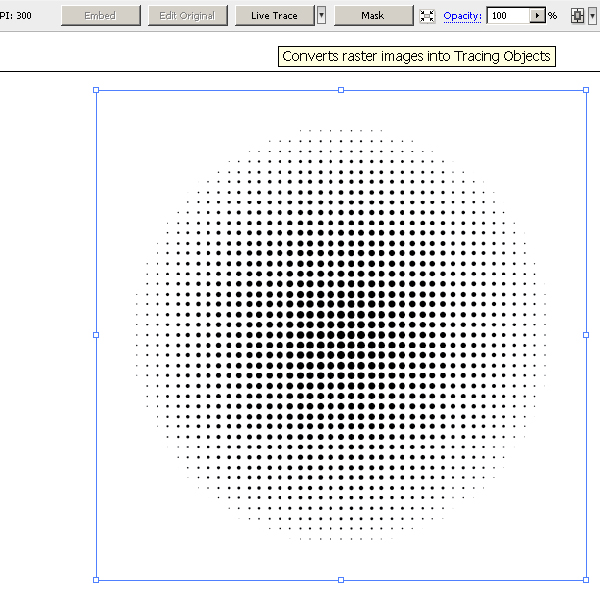This screenshot has height=600, width=600.
Task: Select the bottom-left bounding box handle
Action: point(96,580)
